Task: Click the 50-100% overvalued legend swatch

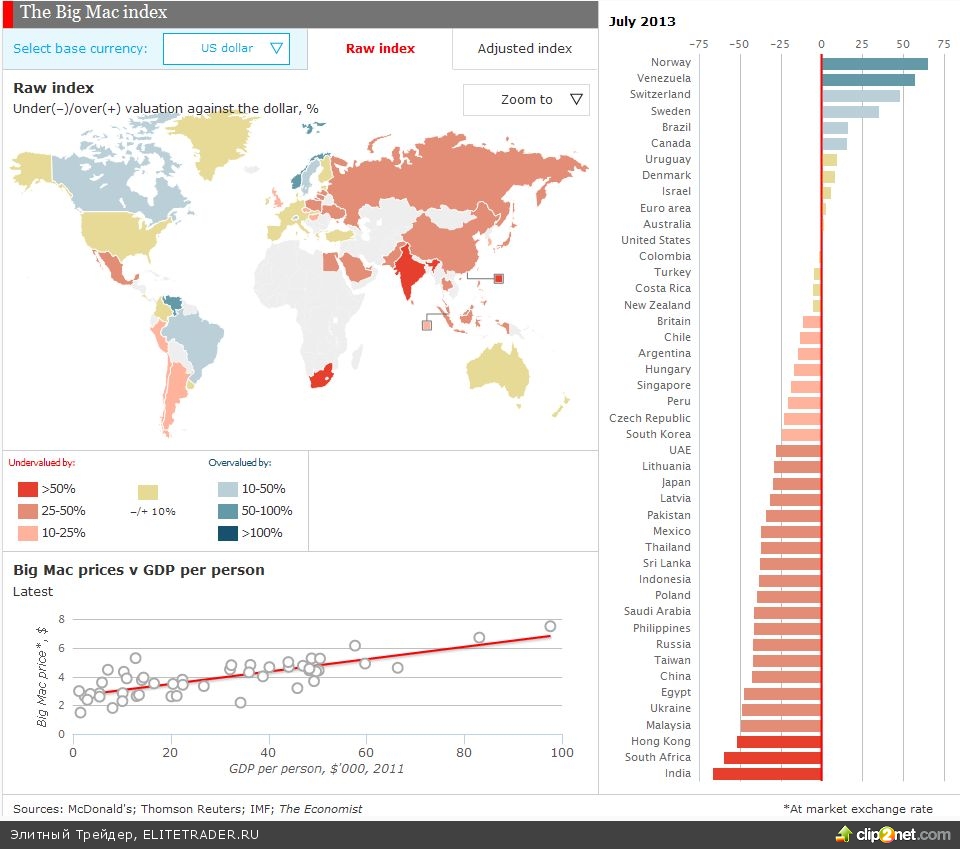Action: coord(228,511)
